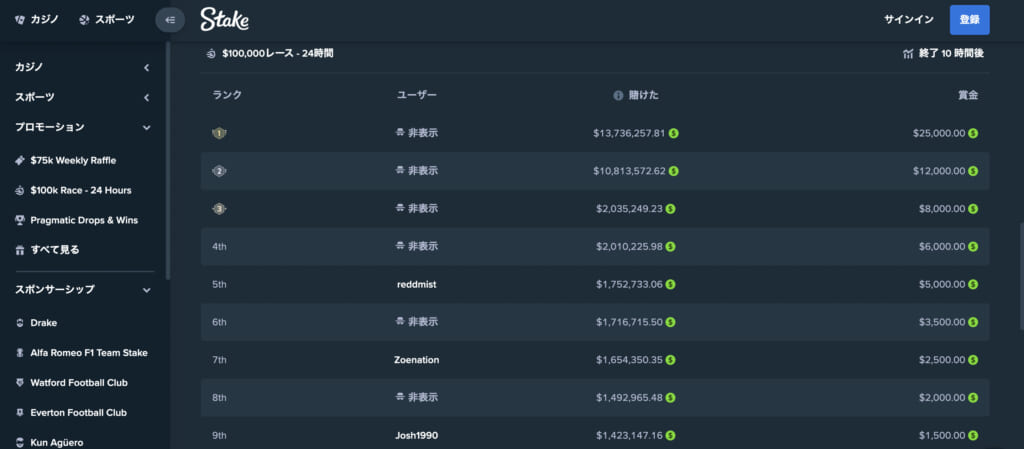Expand the スポーツ sidebar section chevron

[x=147, y=98]
